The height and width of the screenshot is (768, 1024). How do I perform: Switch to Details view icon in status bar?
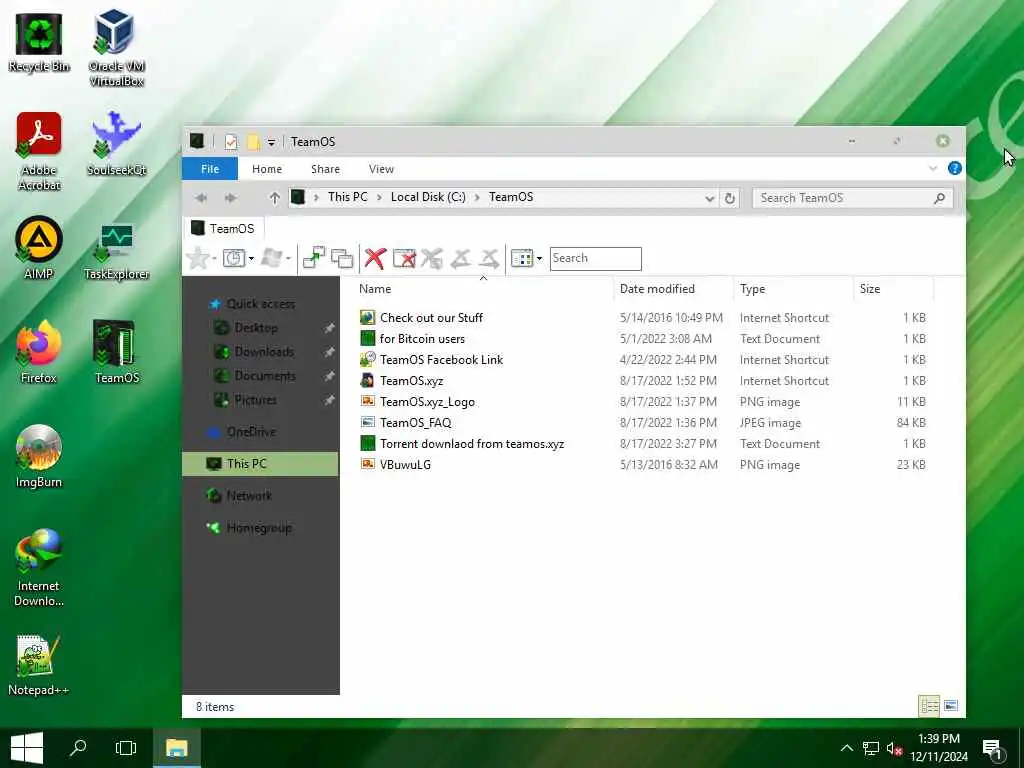[929, 706]
